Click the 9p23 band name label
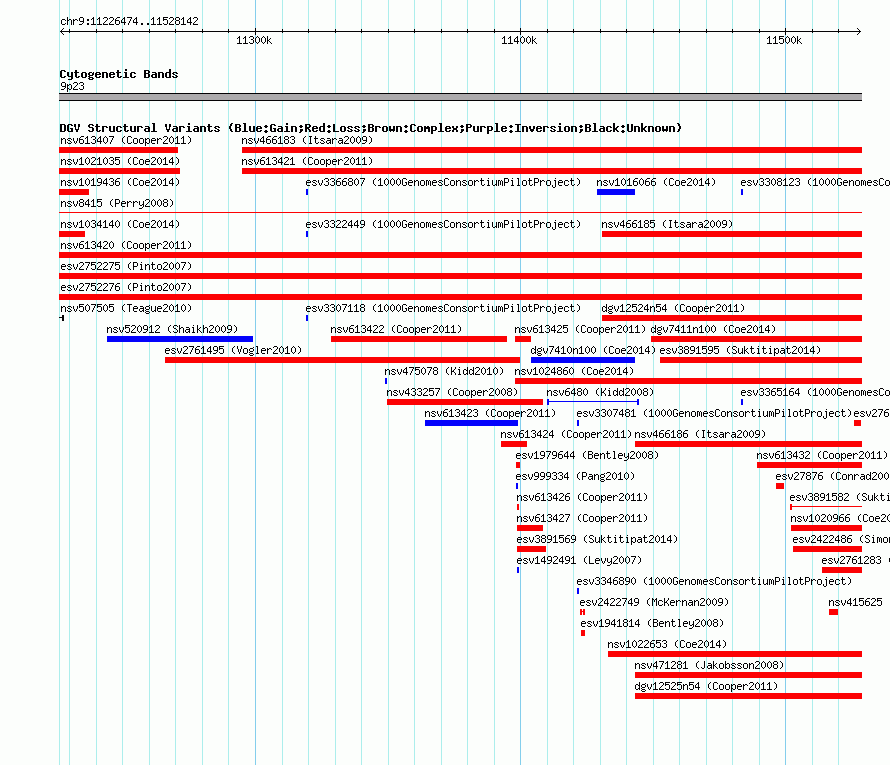This screenshot has width=890, height=765. 72,86
